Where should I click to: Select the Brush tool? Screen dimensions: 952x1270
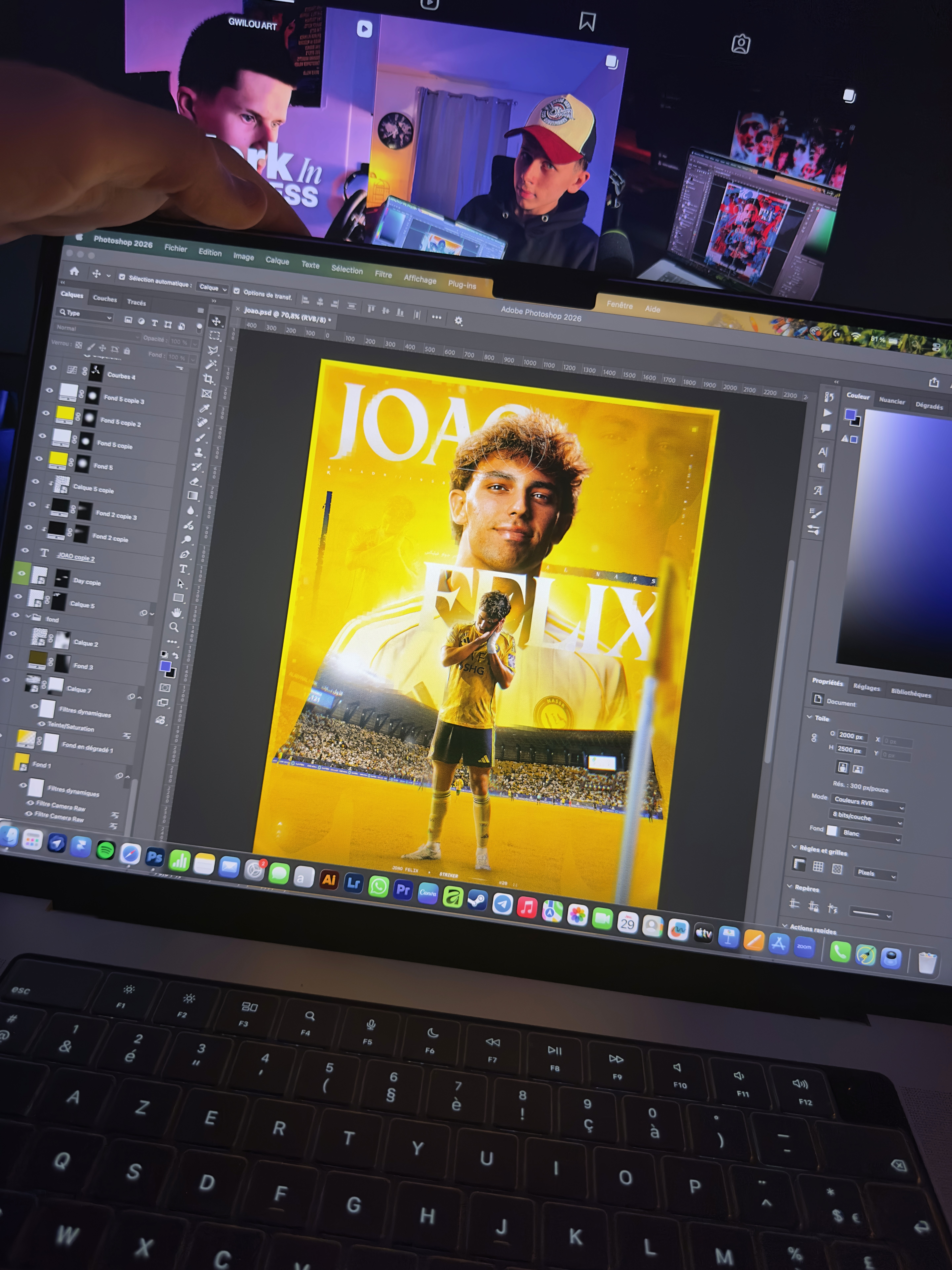(x=200, y=438)
